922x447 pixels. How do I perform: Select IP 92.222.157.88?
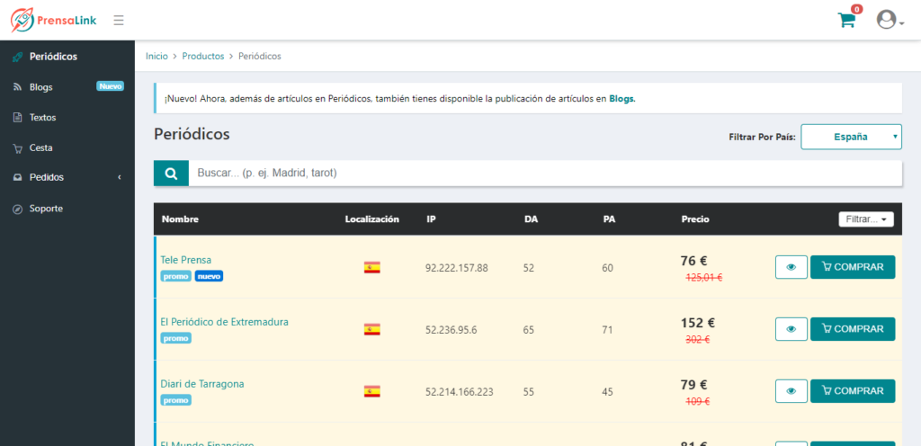457,268
